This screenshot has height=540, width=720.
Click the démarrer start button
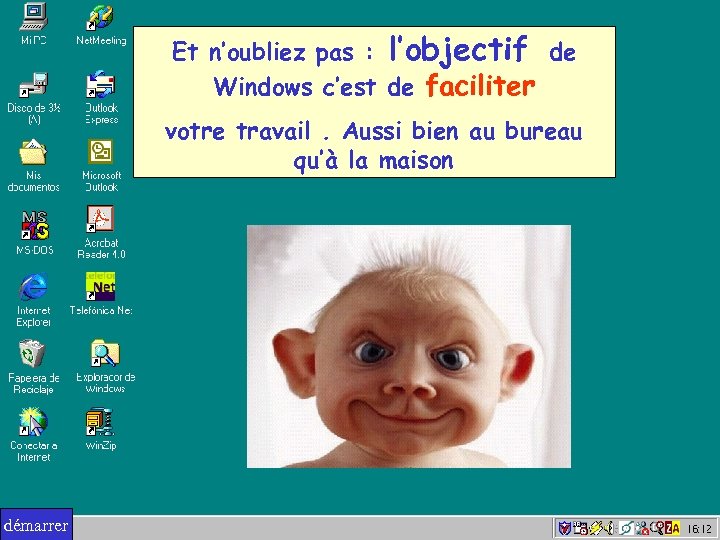pyautogui.click(x=36, y=524)
